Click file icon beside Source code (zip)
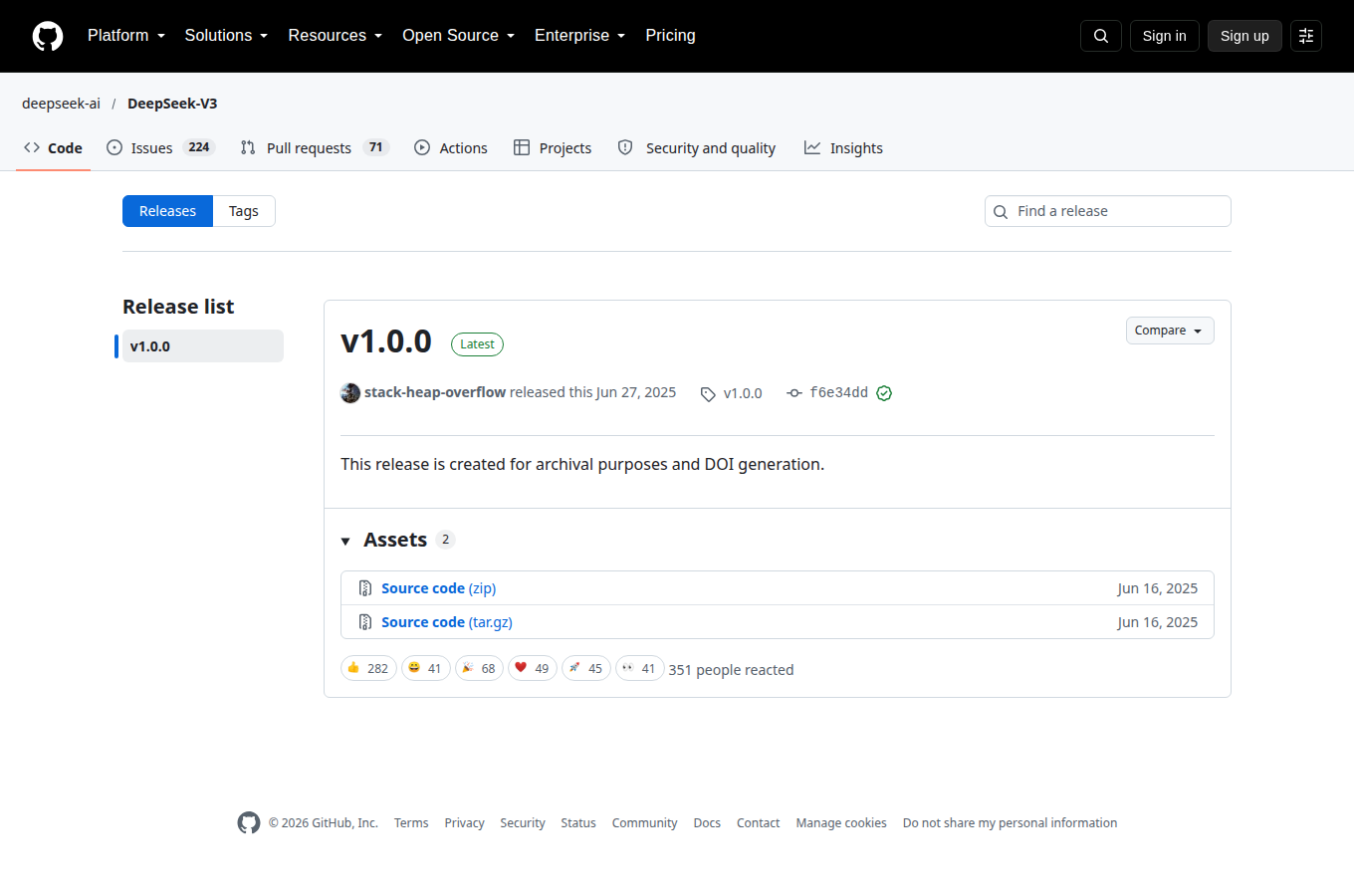This screenshot has height=896, width=1354. (x=365, y=588)
